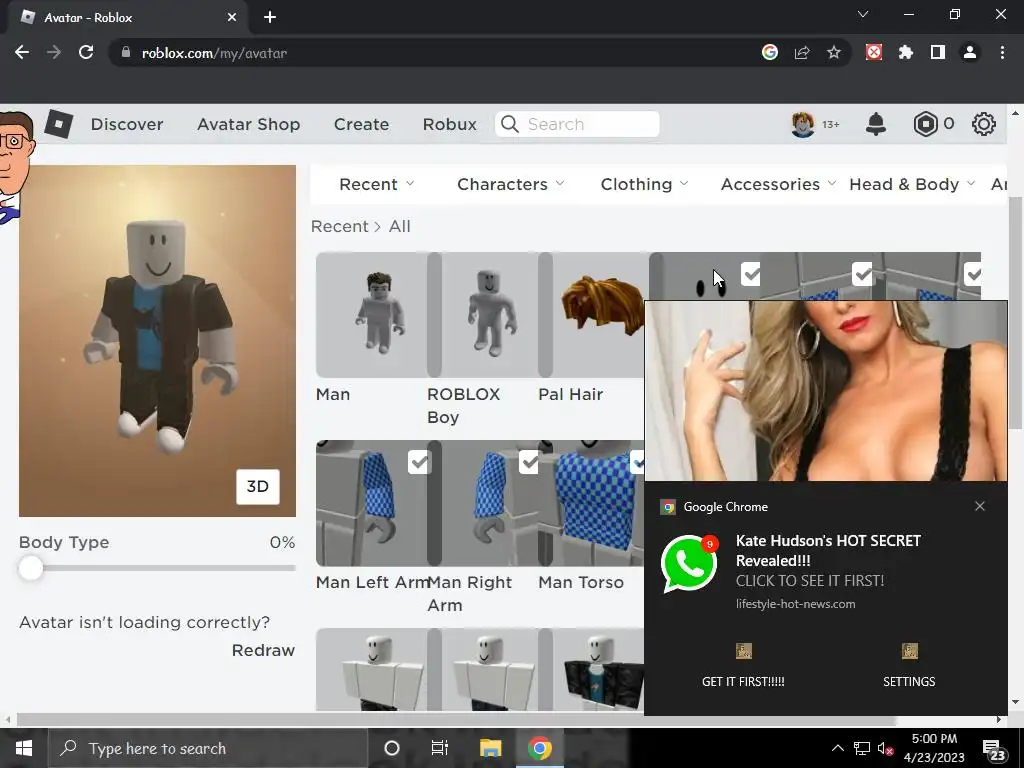Screen dimensions: 1024x768
Task: Click the 3D avatar preview character
Action: click(x=160, y=336)
